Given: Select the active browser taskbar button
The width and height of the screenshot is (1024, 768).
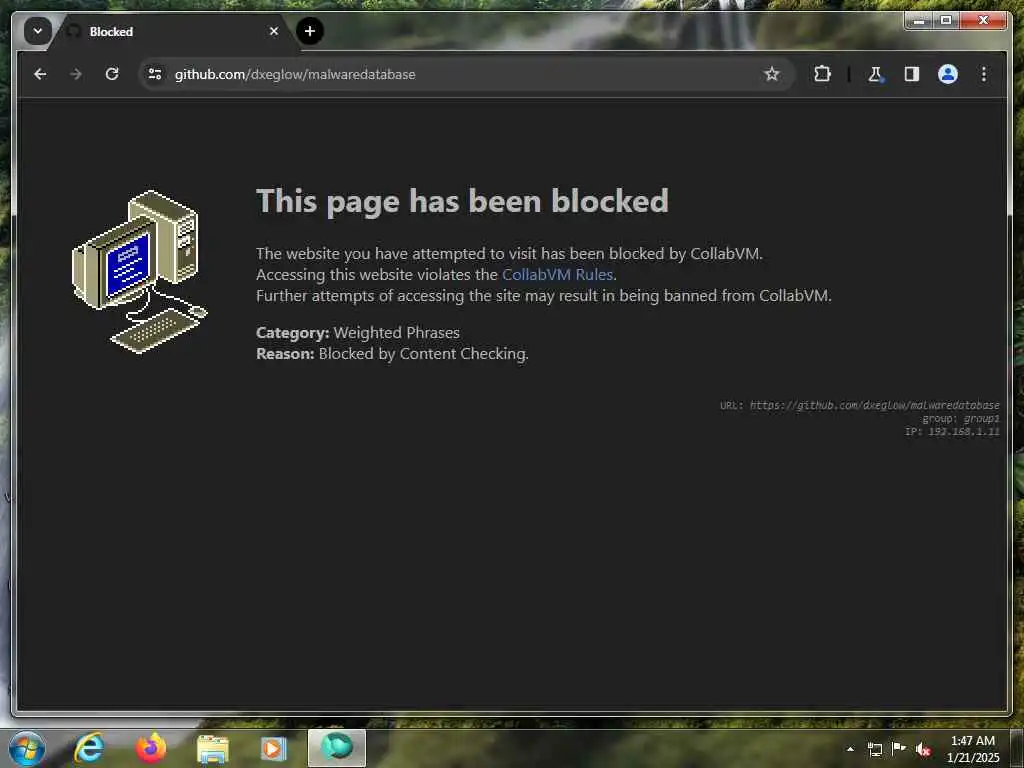Looking at the screenshot, I should coord(336,748).
